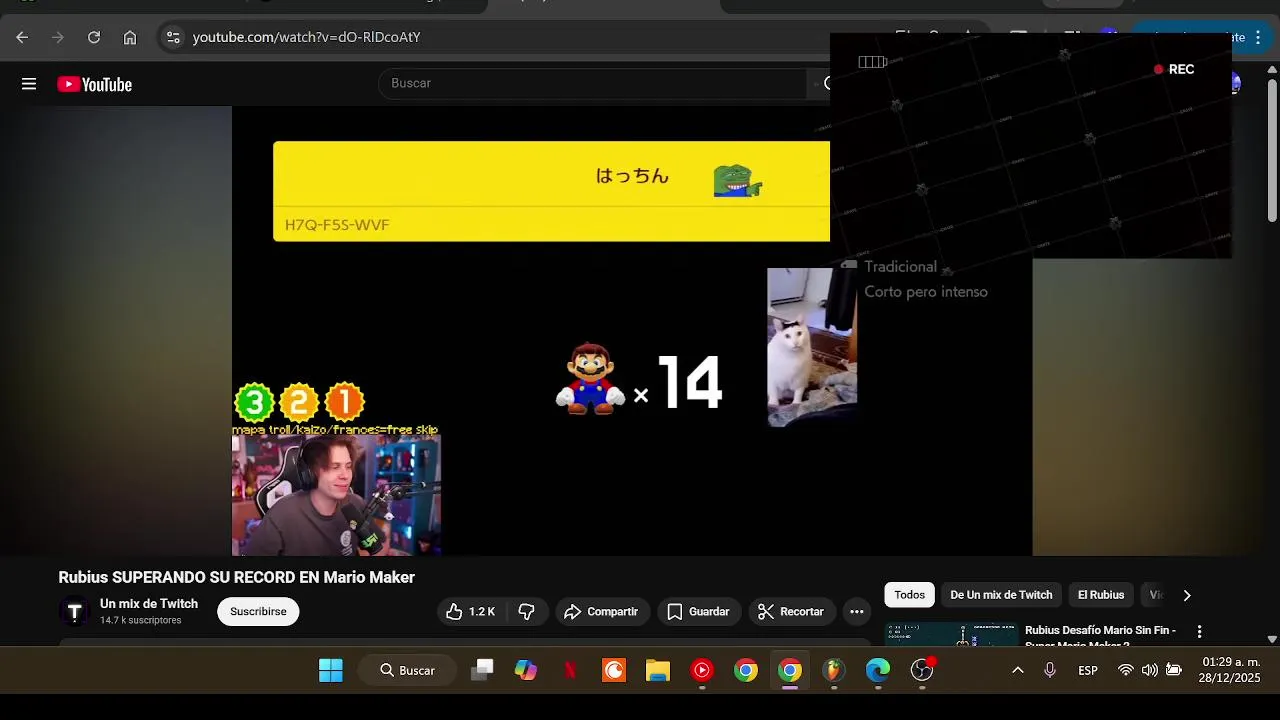Go to YouTube home via logo
Screen dimensions: 1280x720
pos(95,85)
